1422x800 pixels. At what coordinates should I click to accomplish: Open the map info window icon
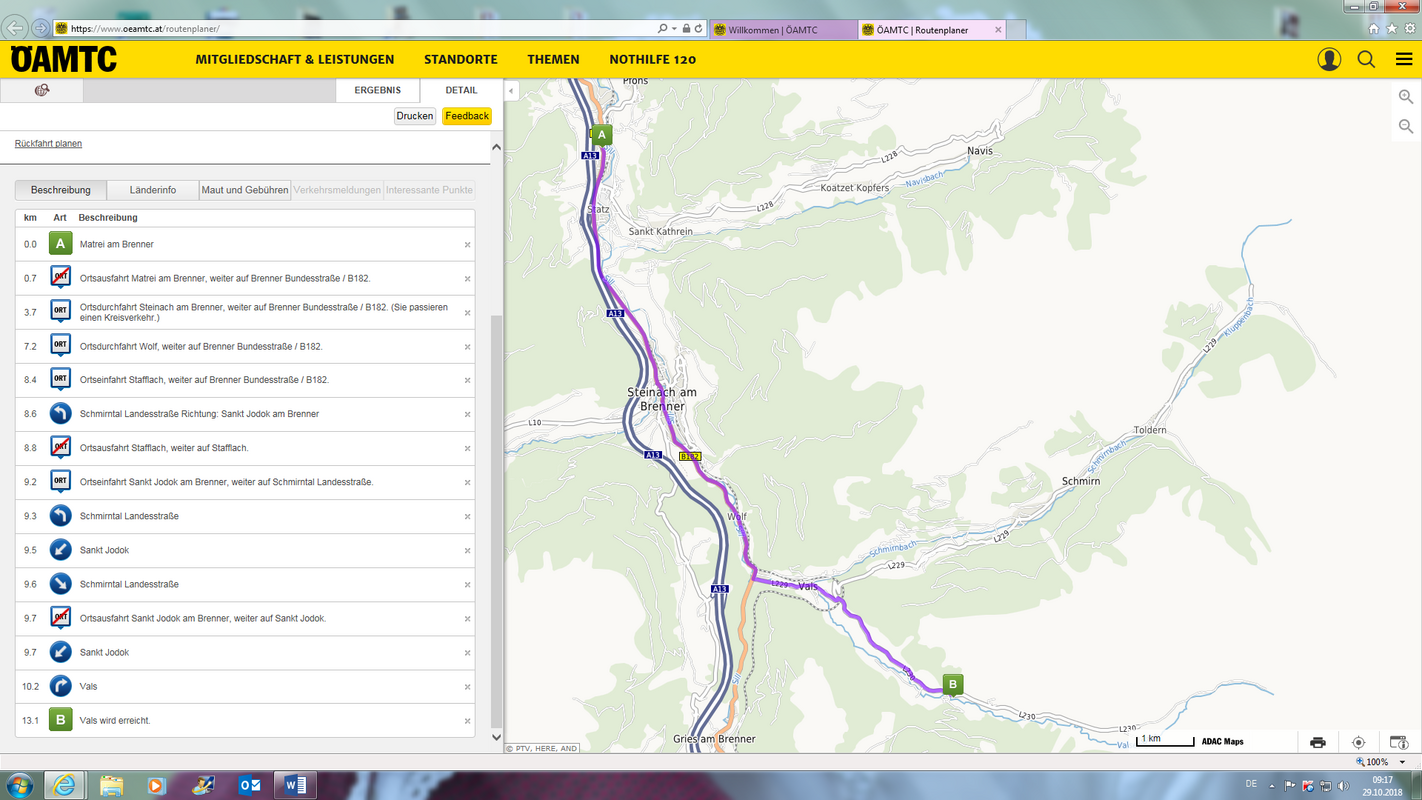coord(1399,742)
